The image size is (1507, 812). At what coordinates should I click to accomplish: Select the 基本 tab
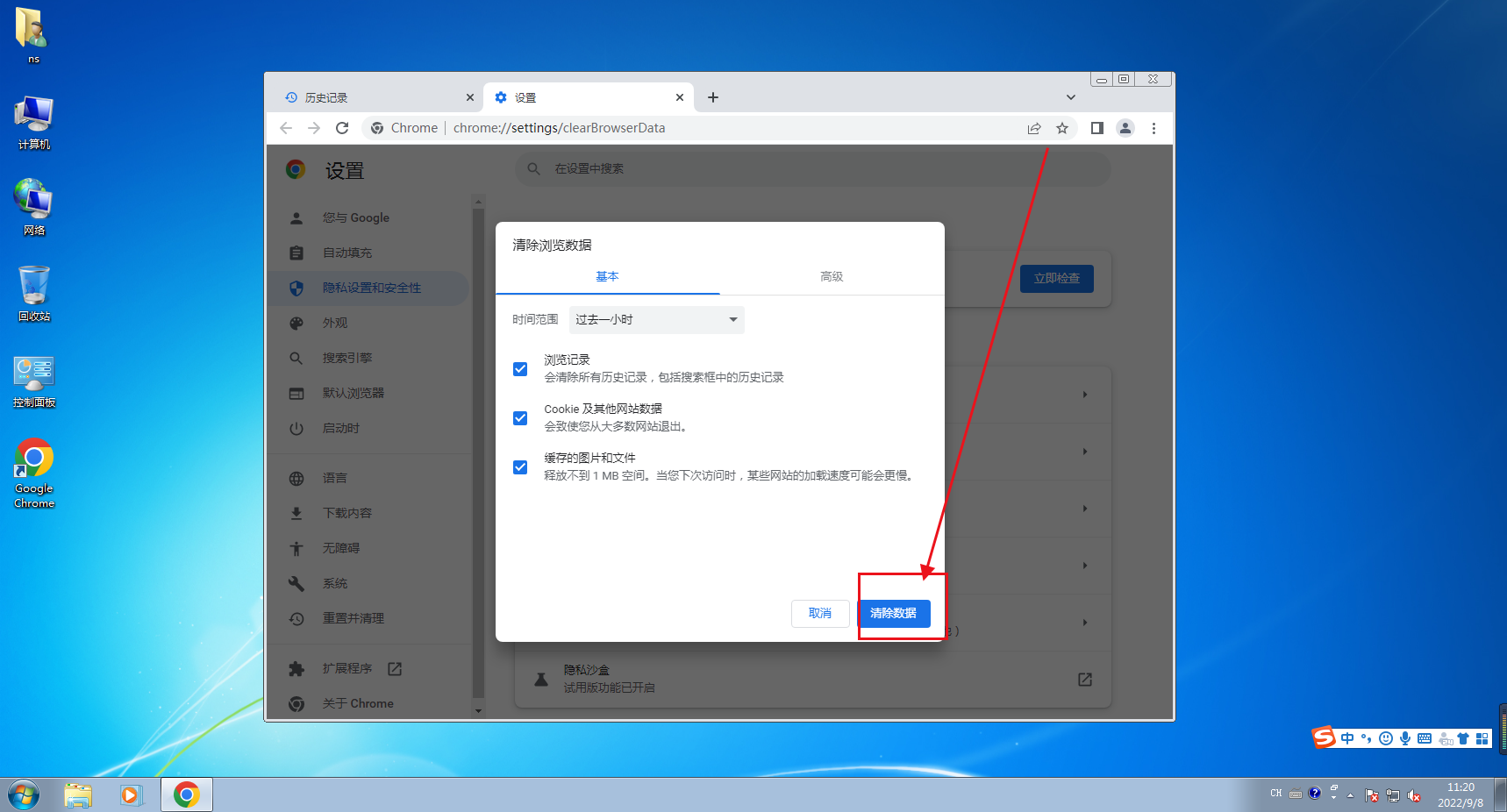point(607,277)
